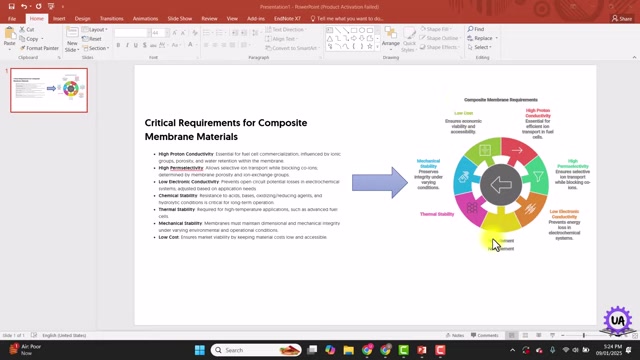Select slide 1 thumbnail in the slide panel
This screenshot has width=640, height=360.
coord(49,90)
